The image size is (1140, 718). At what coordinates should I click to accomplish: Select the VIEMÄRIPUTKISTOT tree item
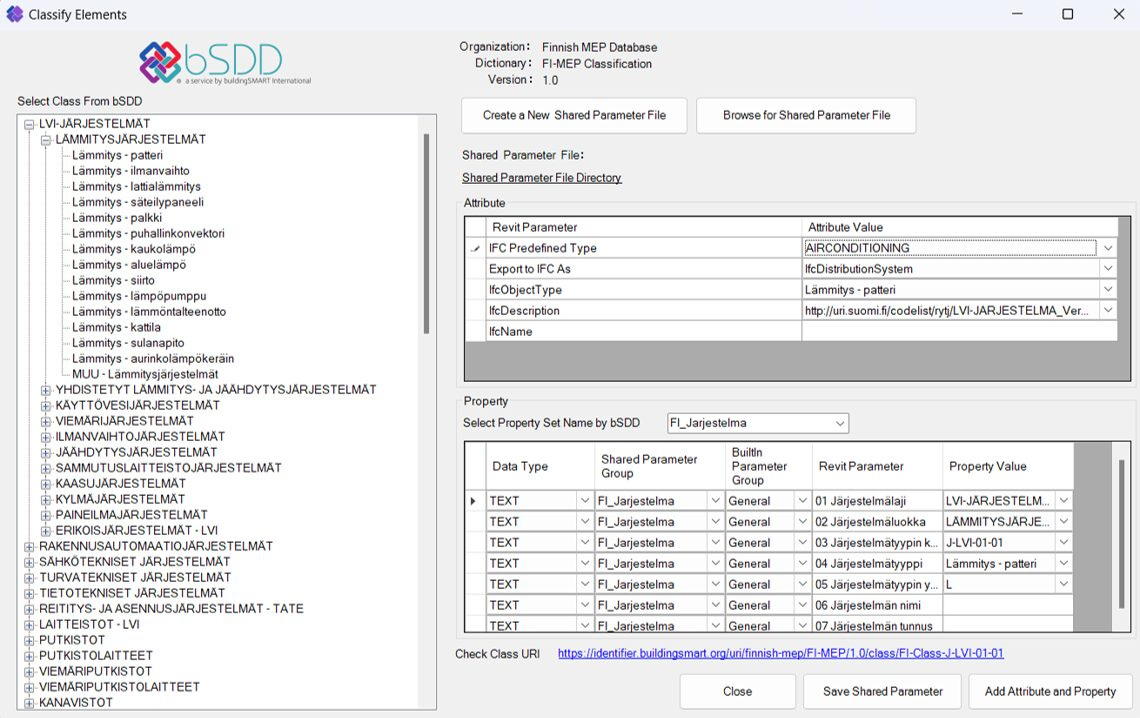95,671
